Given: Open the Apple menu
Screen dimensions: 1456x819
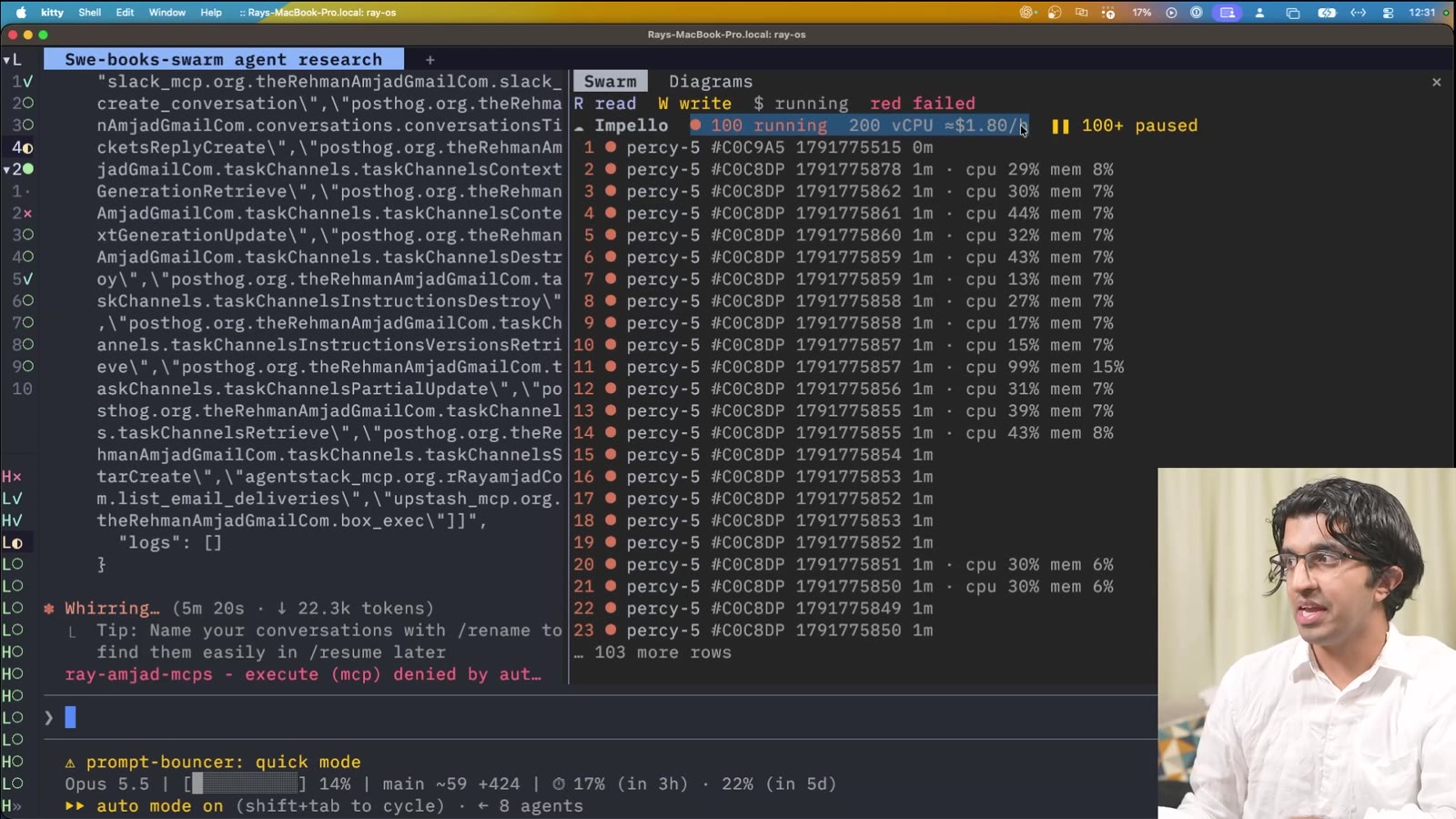Looking at the screenshot, I should (x=21, y=12).
